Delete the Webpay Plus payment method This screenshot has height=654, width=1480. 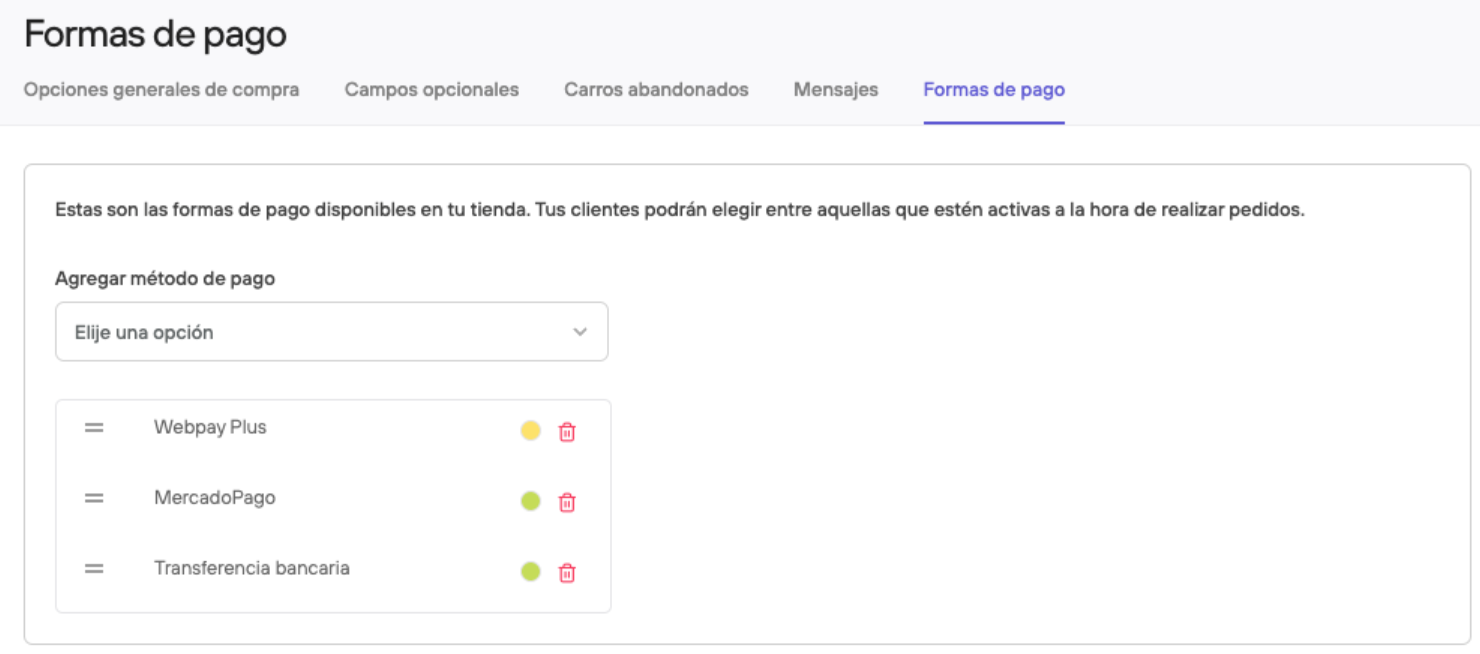(567, 432)
